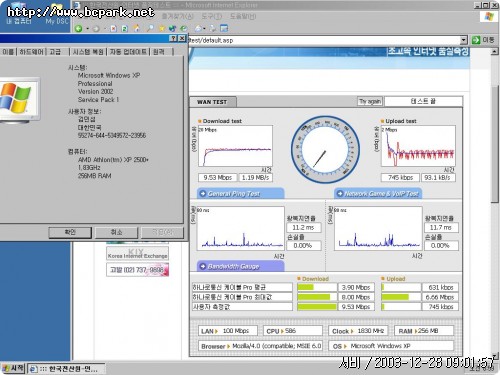Viewport: 500px width, 375px height.
Task: Click the arrow icon beside Bandwidth Gauge
Action: point(203,266)
